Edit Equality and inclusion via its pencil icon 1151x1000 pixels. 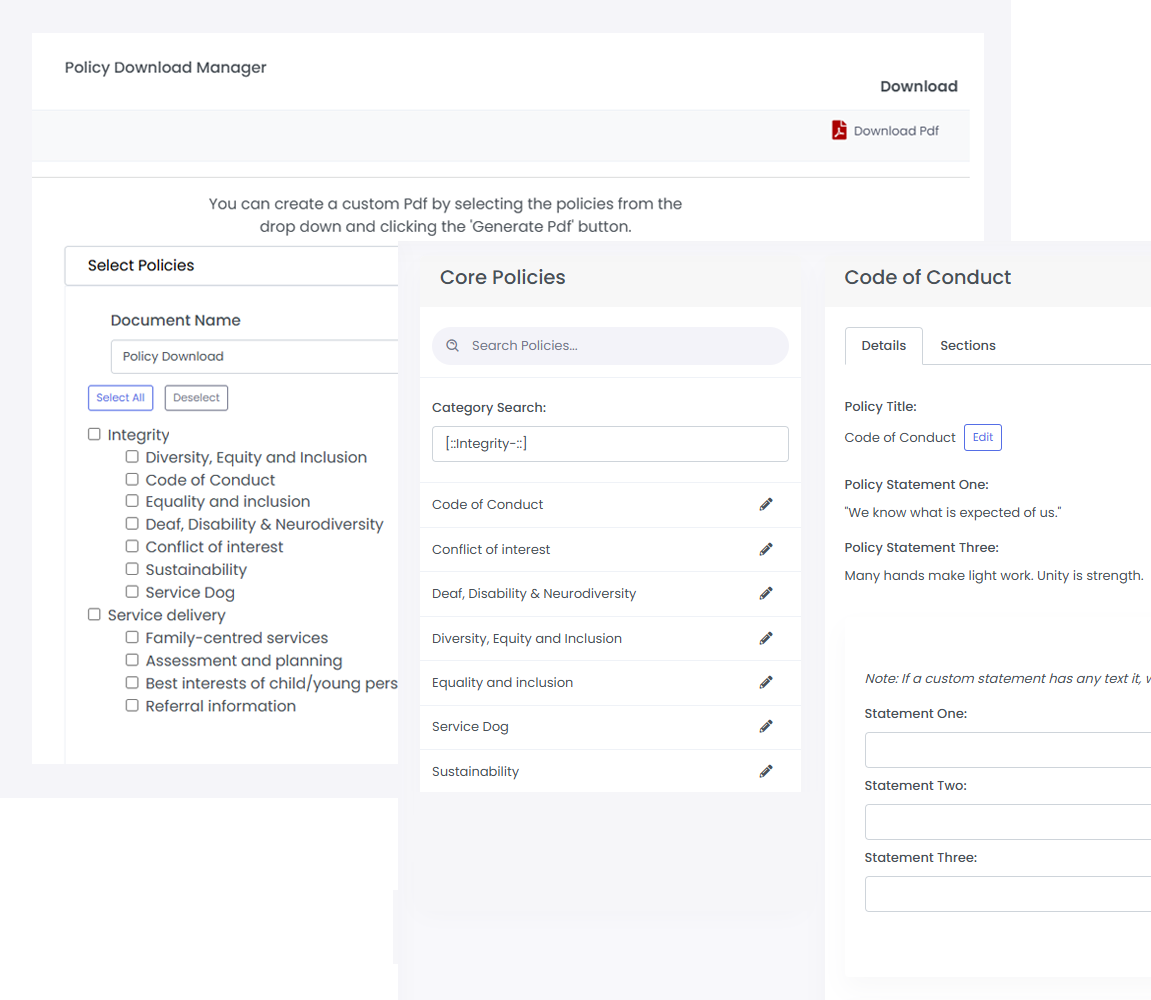coord(766,682)
